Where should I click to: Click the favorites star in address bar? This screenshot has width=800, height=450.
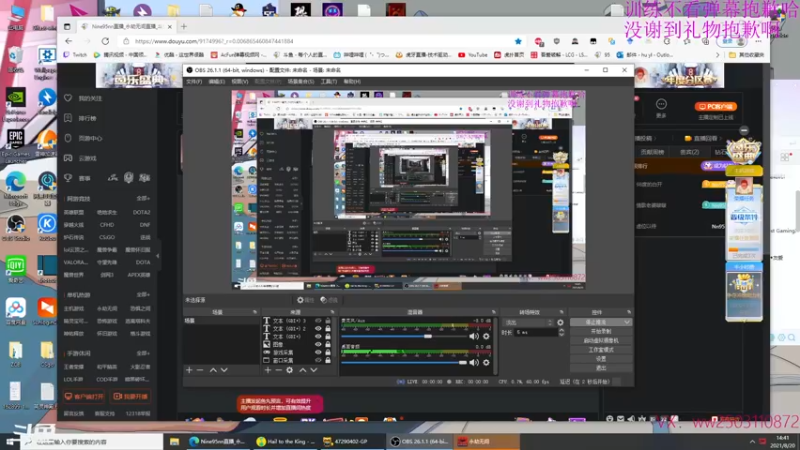pos(518,41)
